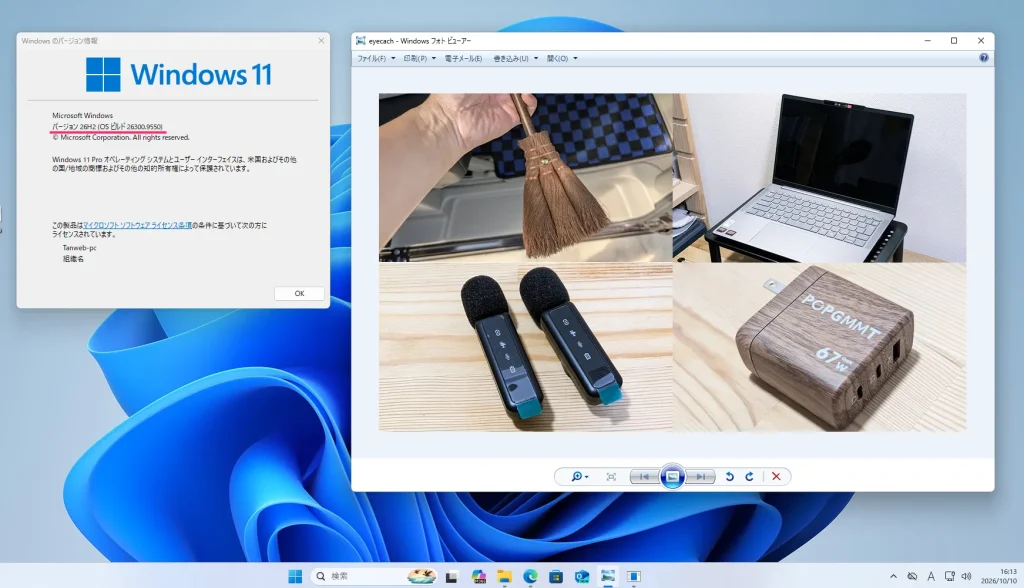
Task: Open the Windows Start button
Action: tap(295, 576)
